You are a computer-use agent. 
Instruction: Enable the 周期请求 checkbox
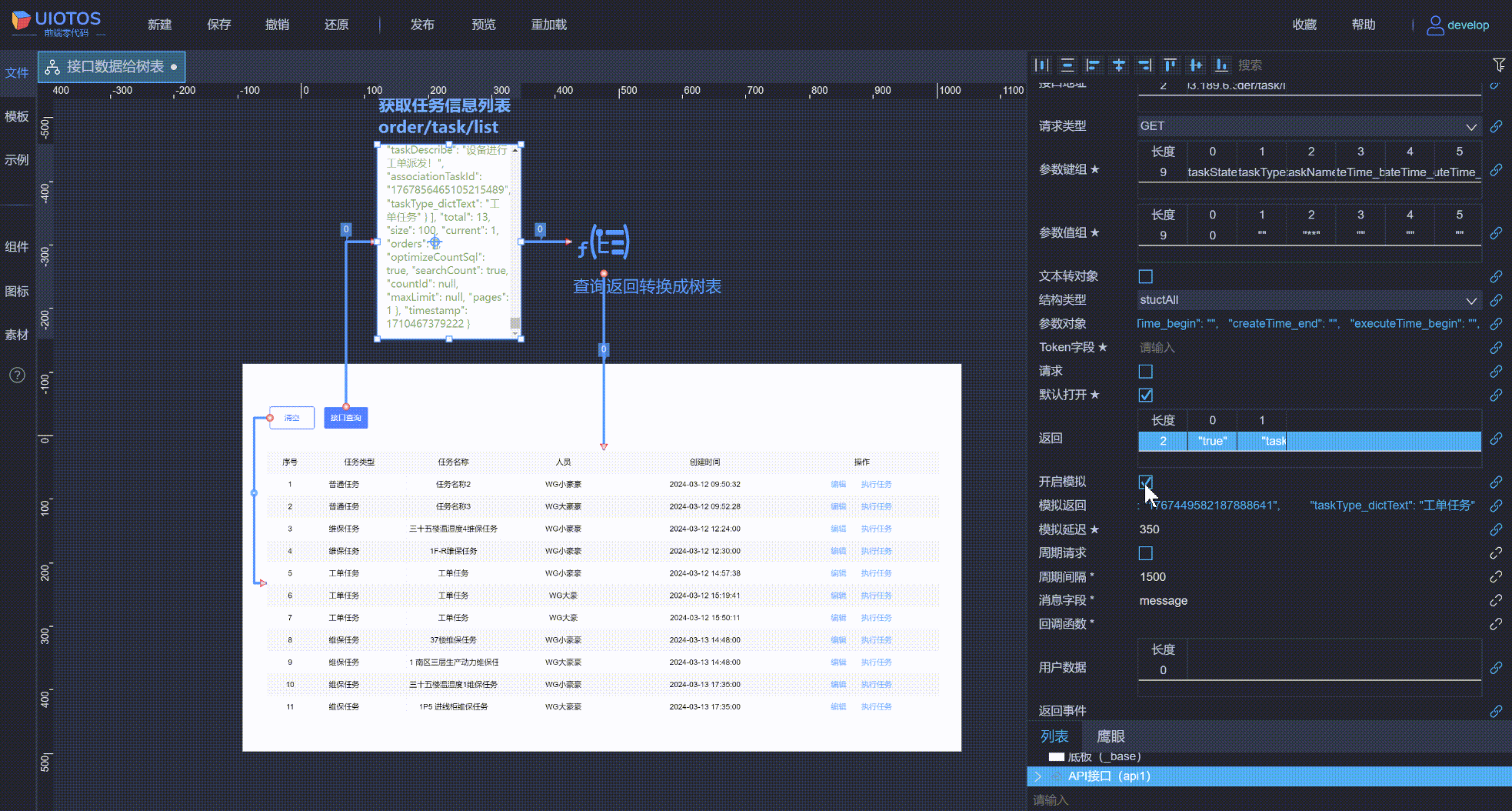click(x=1146, y=553)
